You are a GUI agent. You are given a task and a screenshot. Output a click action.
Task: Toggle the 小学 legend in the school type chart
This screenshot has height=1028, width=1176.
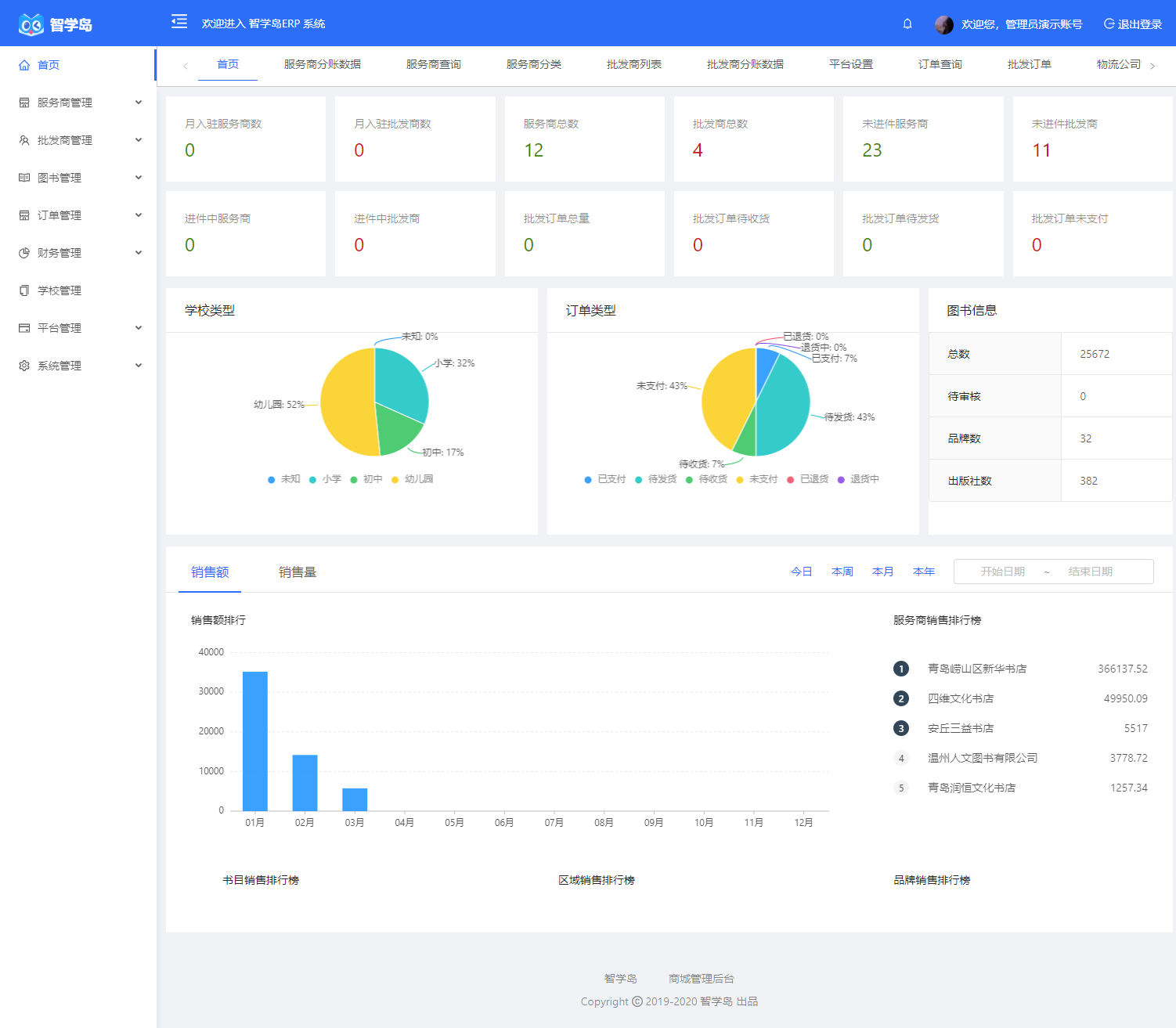pos(326,478)
